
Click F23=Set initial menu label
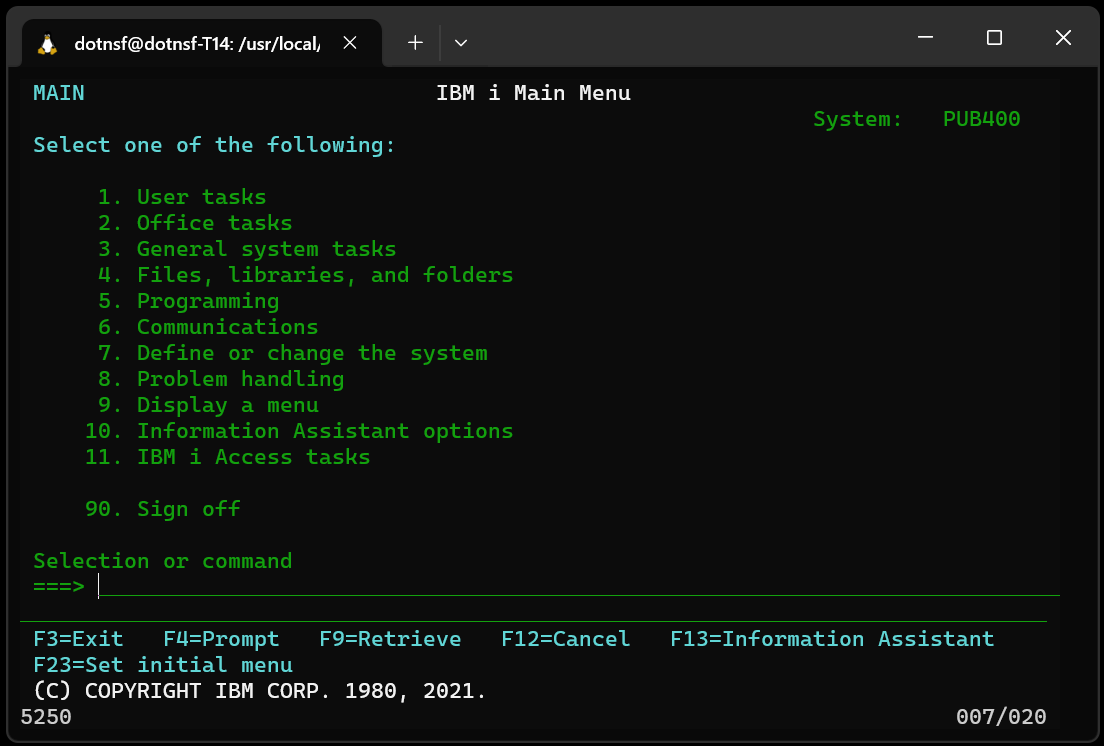(x=163, y=665)
